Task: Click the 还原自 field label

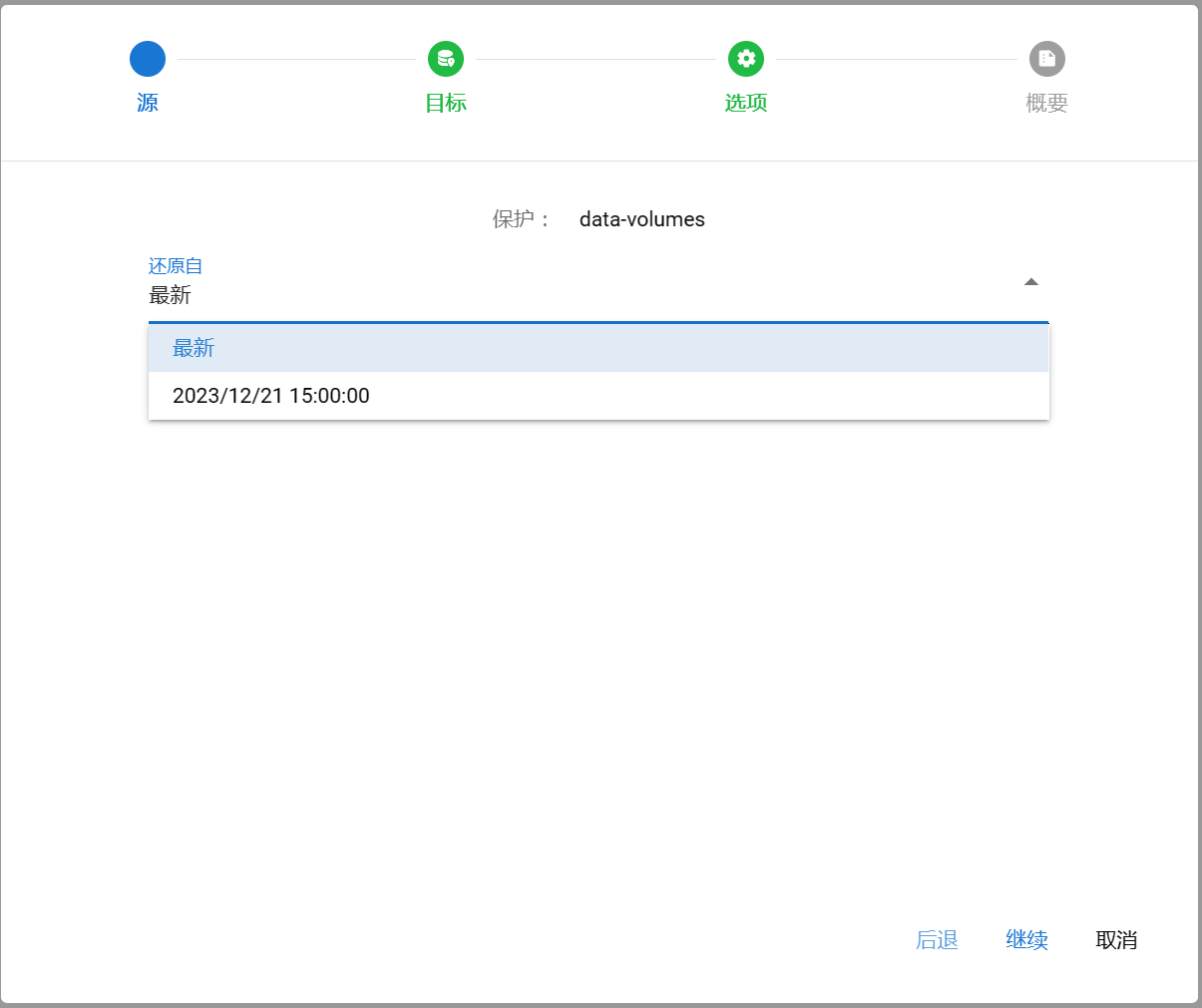Action: click(x=176, y=266)
